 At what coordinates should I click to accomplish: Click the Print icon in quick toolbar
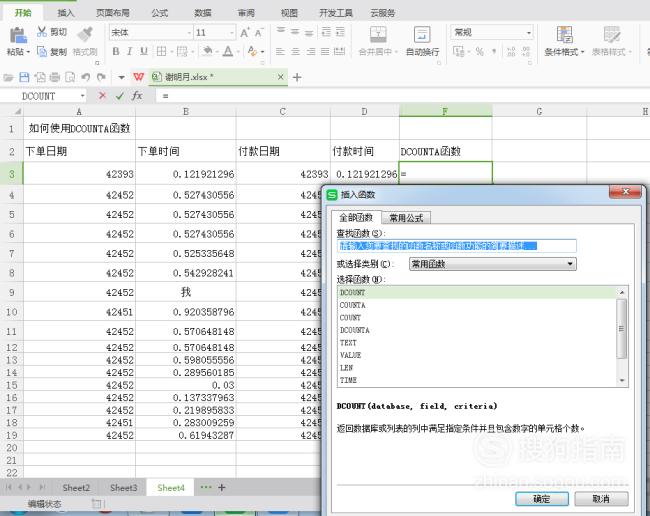[55, 77]
